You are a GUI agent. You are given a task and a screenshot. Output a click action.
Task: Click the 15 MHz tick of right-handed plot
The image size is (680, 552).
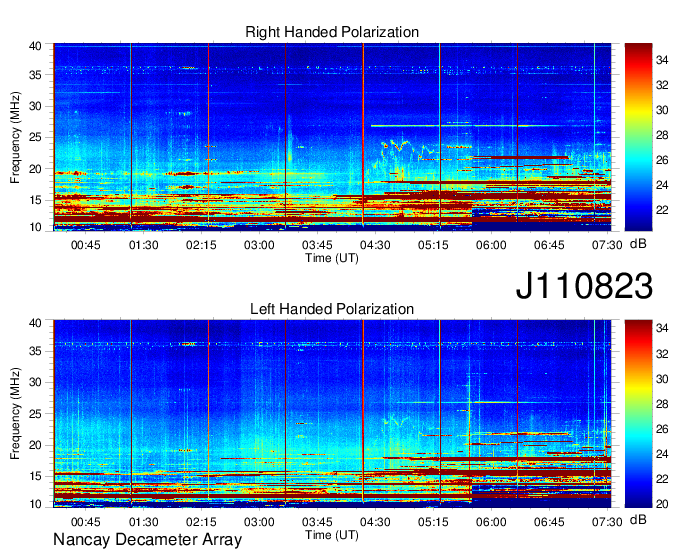pos(36,200)
